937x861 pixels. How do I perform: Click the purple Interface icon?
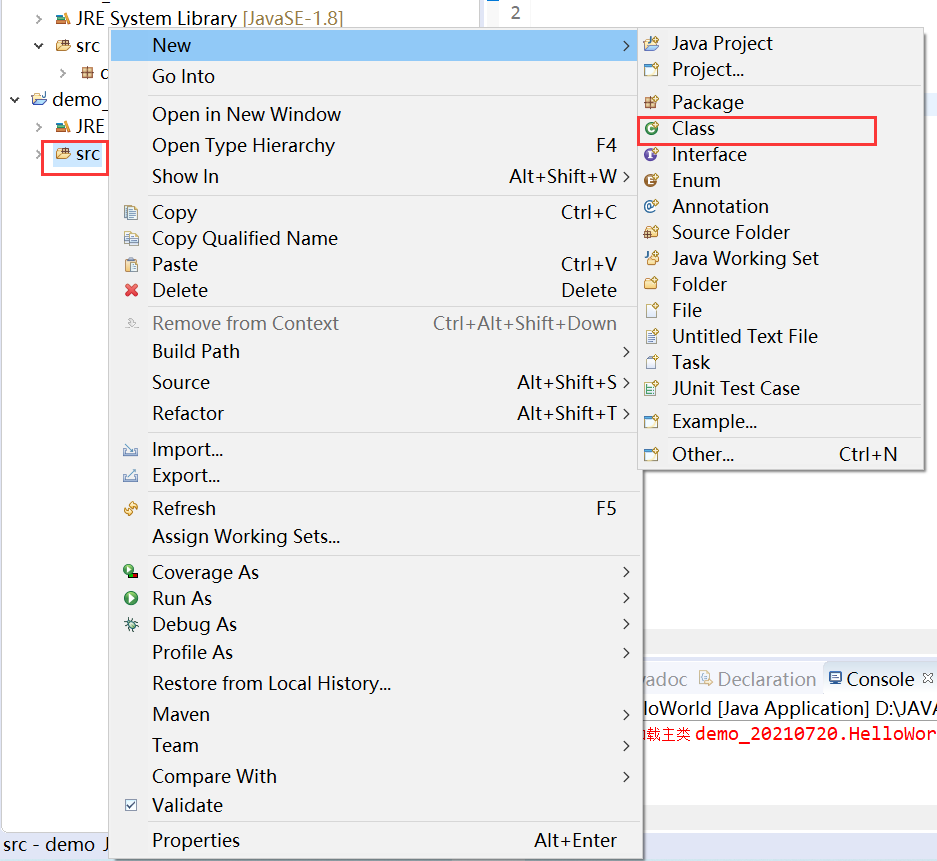pyautogui.click(x=651, y=154)
